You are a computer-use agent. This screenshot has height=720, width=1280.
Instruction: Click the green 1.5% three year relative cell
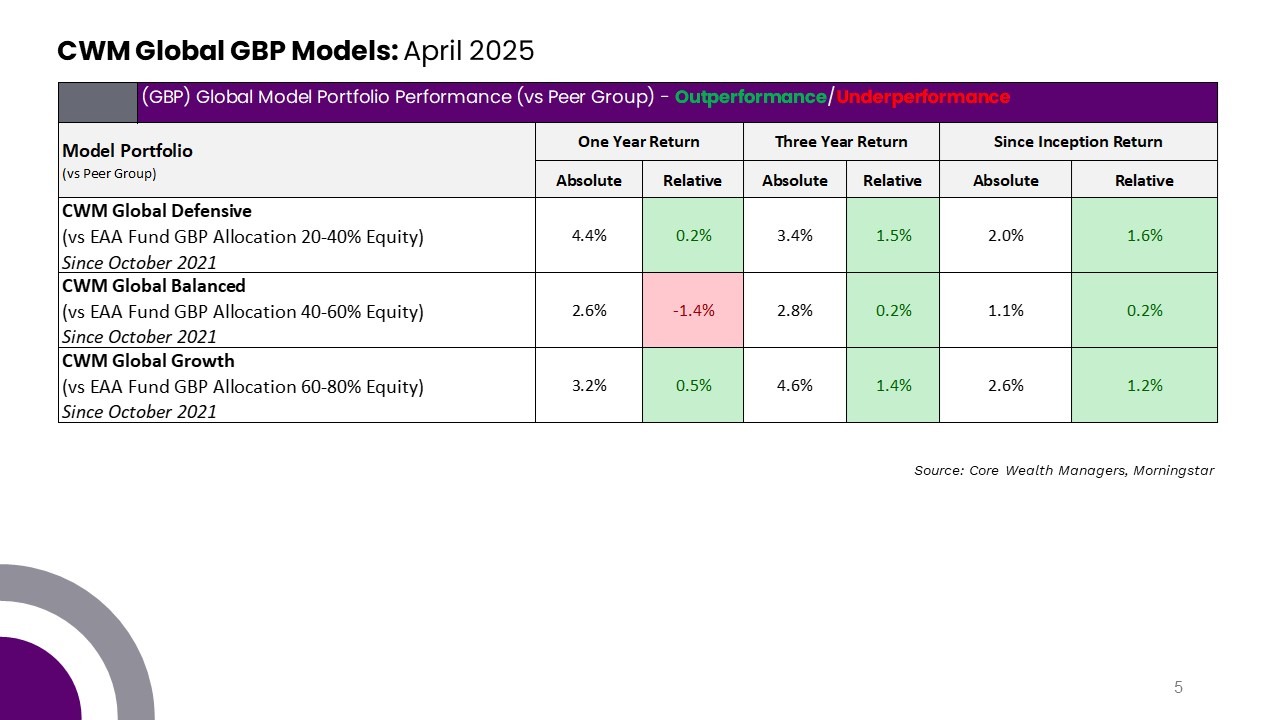point(892,236)
